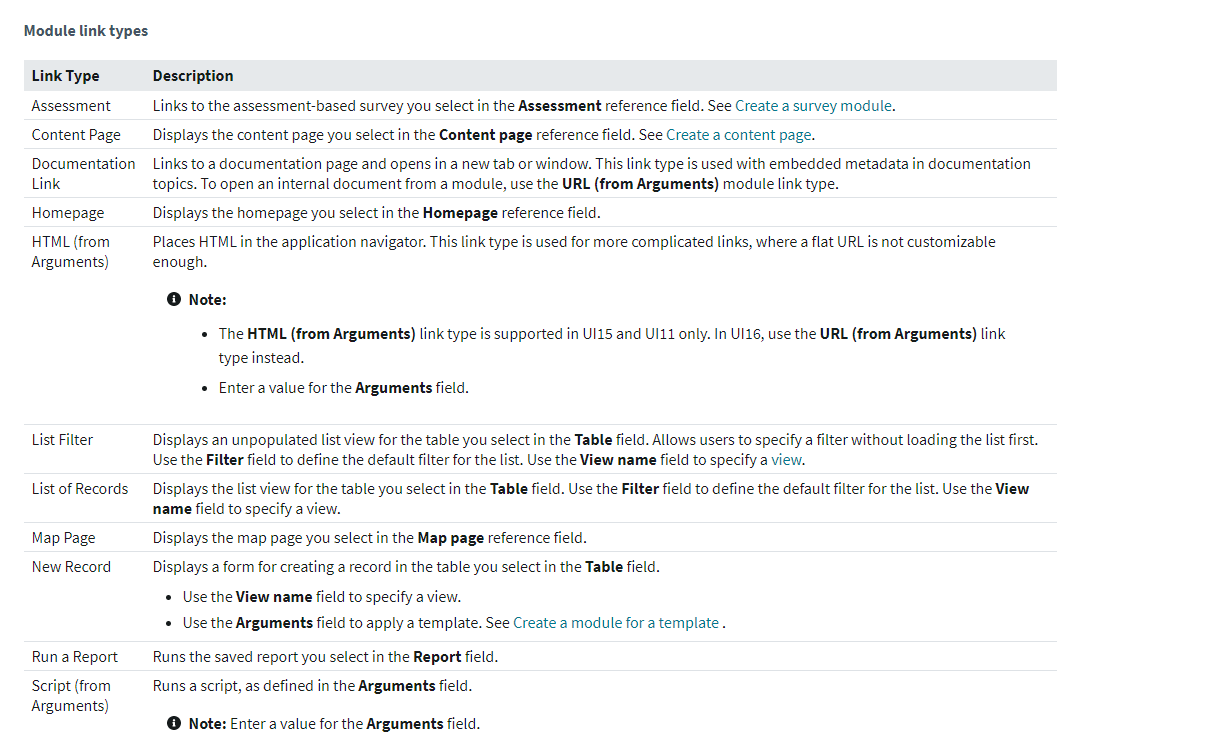Click the info icon in the HTML note
The height and width of the screenshot is (747, 1214).
175,300
